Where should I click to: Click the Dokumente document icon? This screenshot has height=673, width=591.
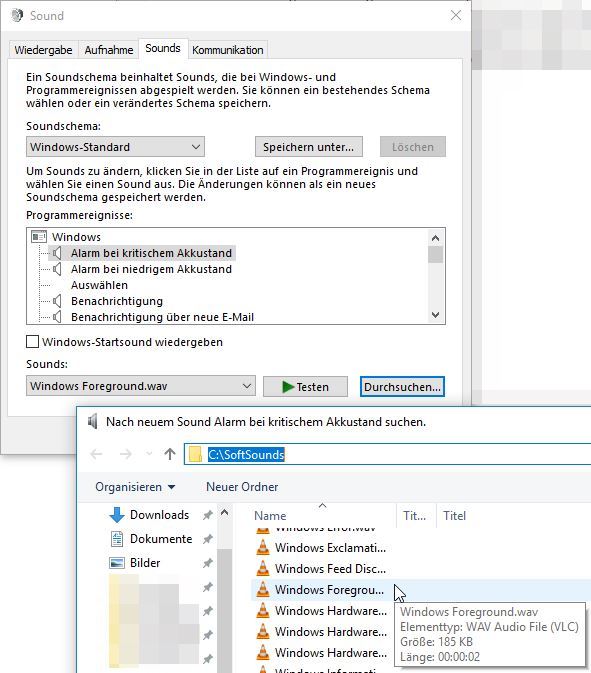(117, 539)
